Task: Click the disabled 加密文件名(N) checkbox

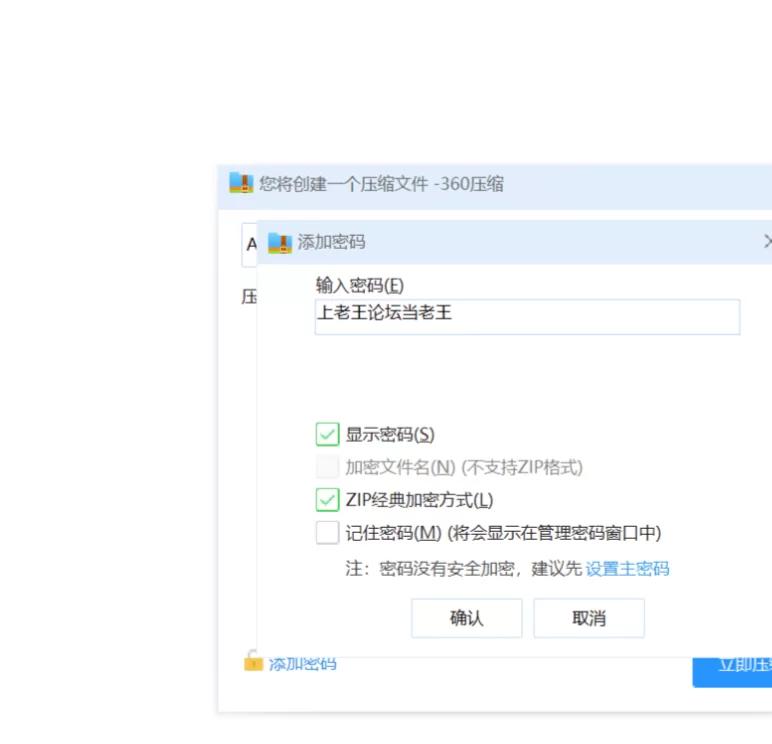Action: pyautogui.click(x=327, y=467)
